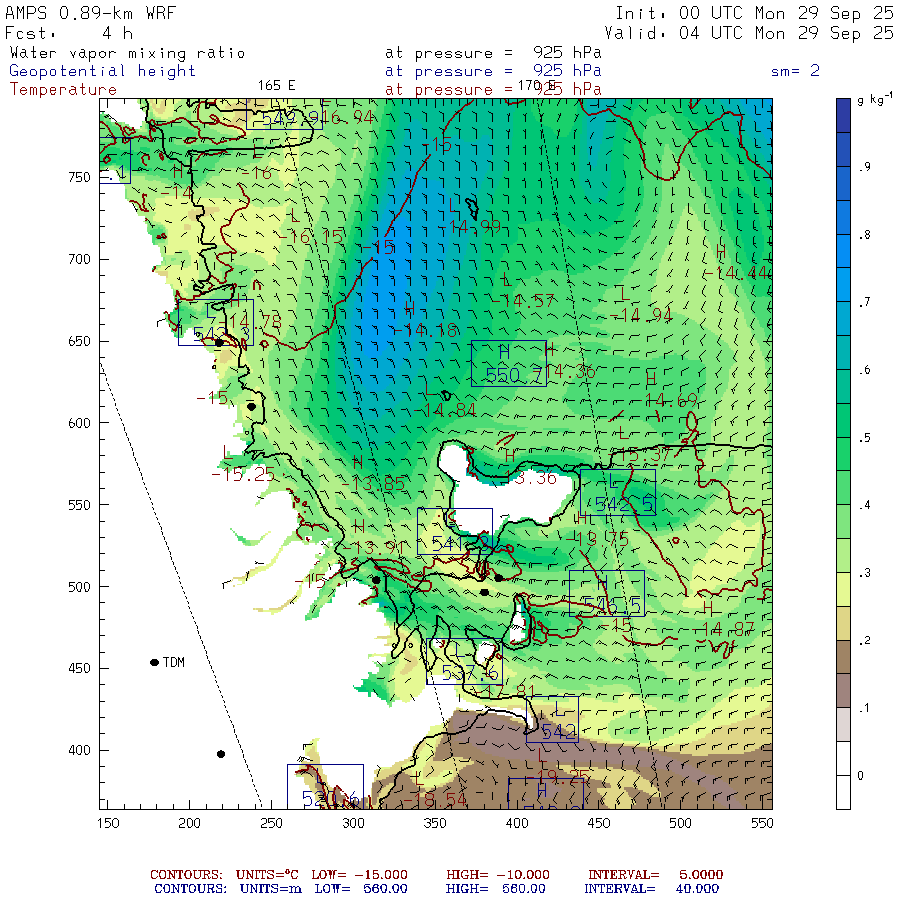Click the '-14.18' temperature high label
The height and width of the screenshot is (900, 900).
click(x=426, y=330)
